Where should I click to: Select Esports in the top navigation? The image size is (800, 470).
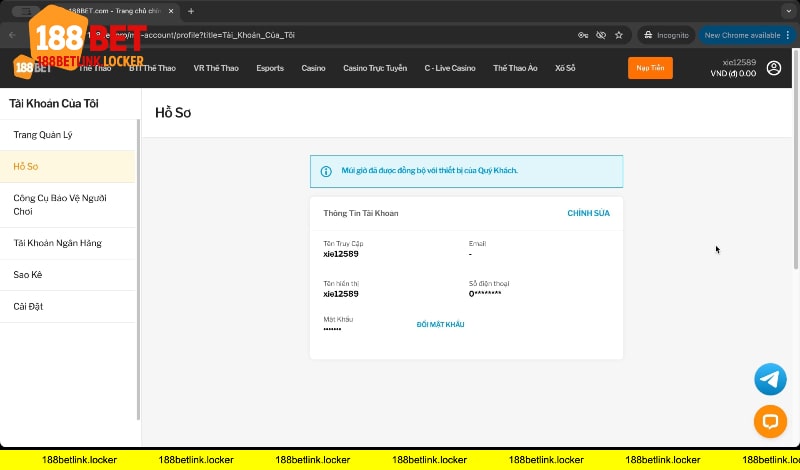pos(270,68)
